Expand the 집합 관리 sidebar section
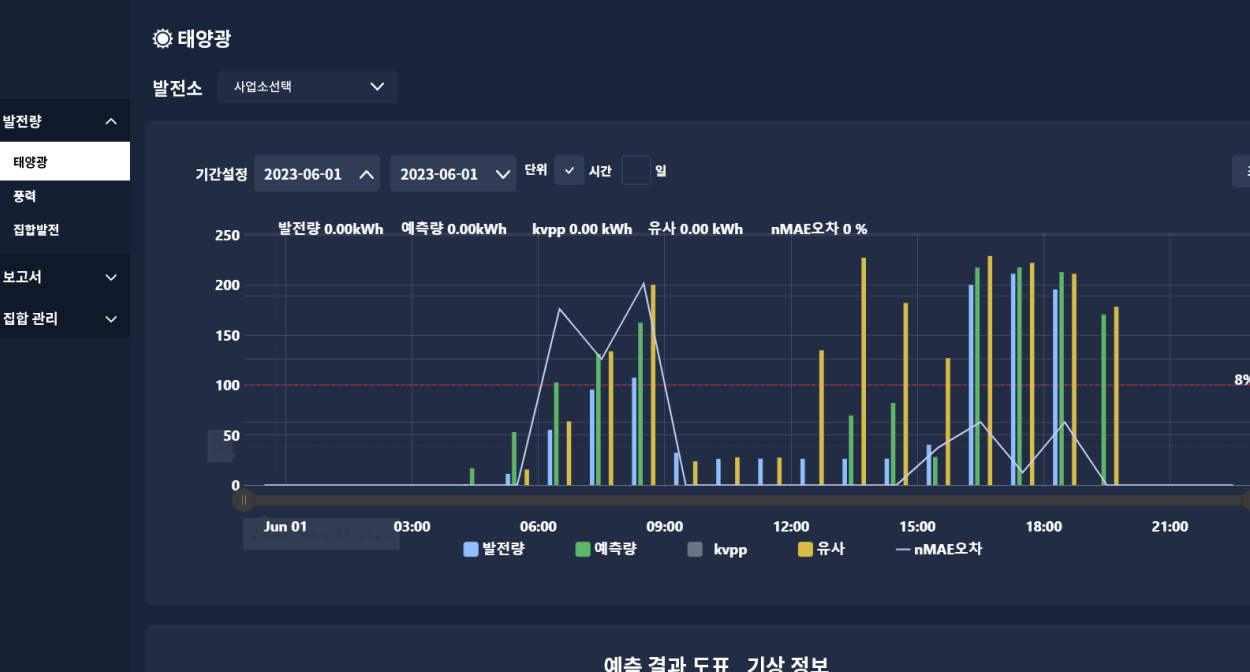The width and height of the screenshot is (1250, 672). [x=111, y=319]
